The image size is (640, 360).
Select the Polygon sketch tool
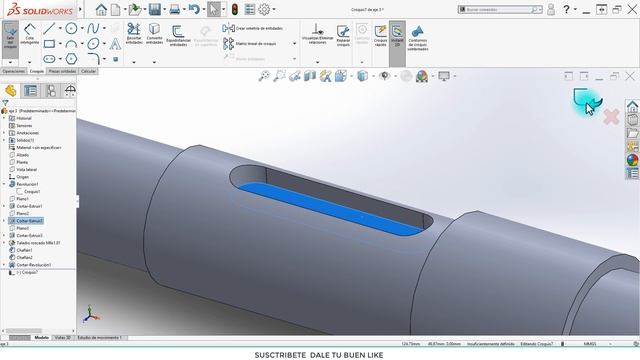[71, 59]
